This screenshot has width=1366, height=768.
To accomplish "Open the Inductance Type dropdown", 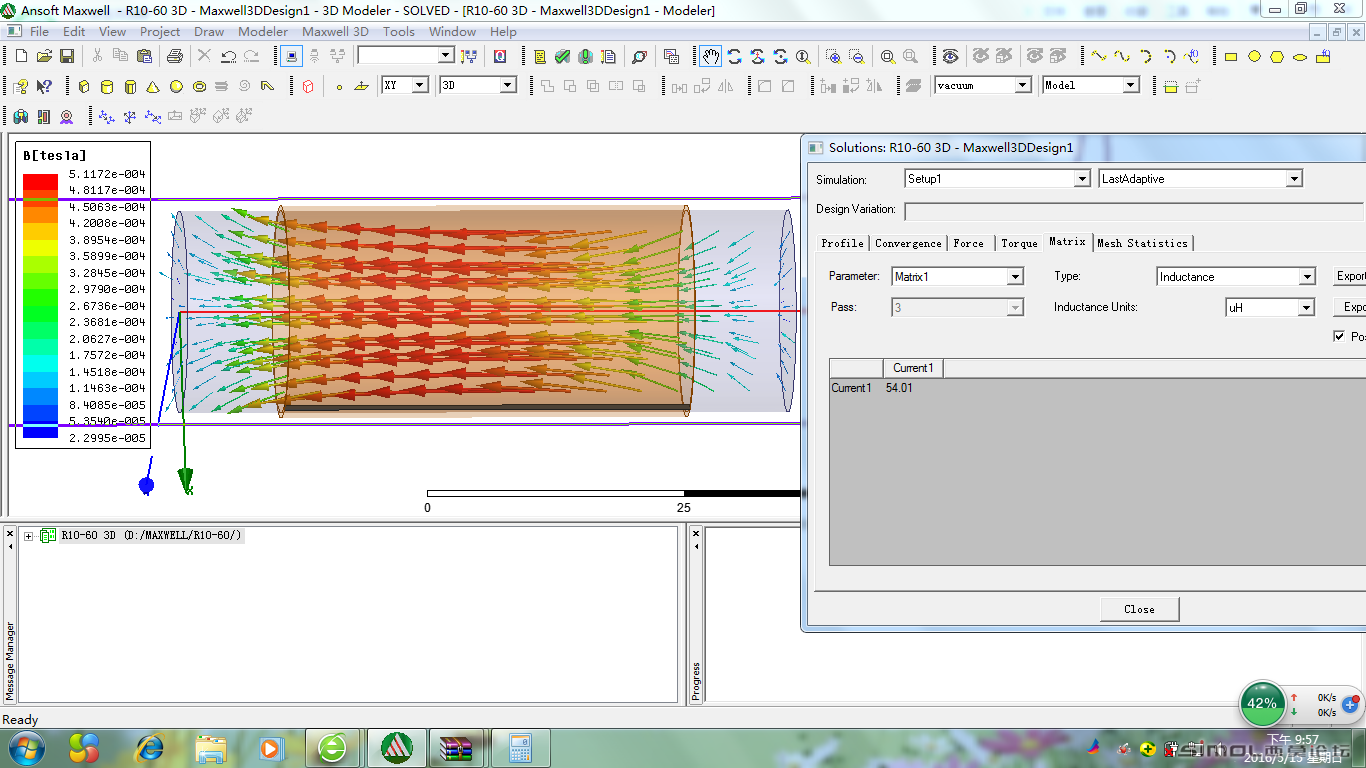I will [1307, 277].
